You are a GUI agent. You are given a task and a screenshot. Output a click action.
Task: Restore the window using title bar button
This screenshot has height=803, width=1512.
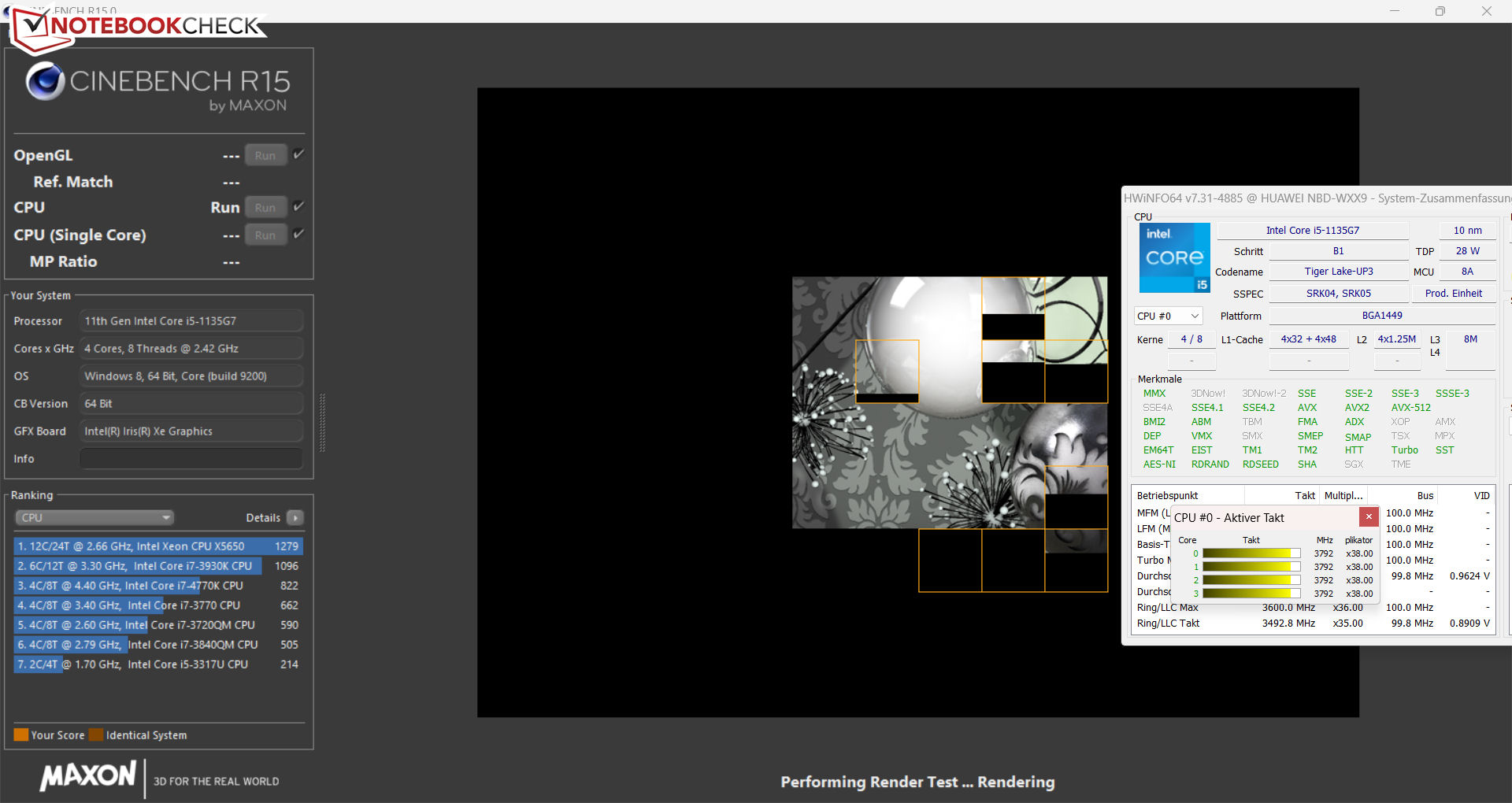click(1440, 11)
